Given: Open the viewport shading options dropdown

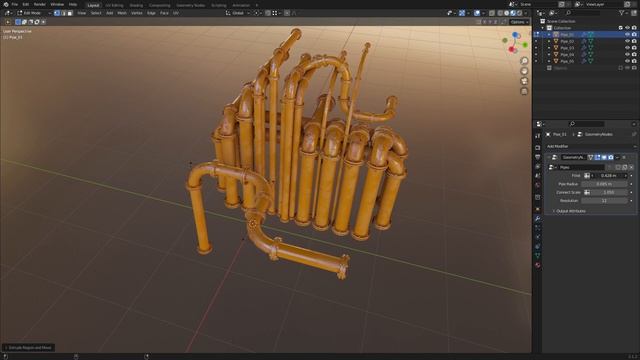Looking at the screenshot, I should point(526,13).
